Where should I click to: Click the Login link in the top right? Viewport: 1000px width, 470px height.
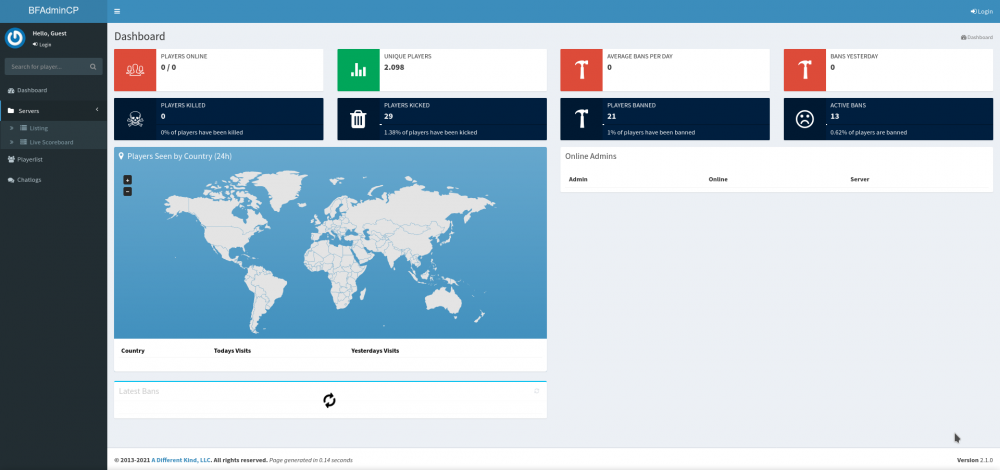(982, 11)
